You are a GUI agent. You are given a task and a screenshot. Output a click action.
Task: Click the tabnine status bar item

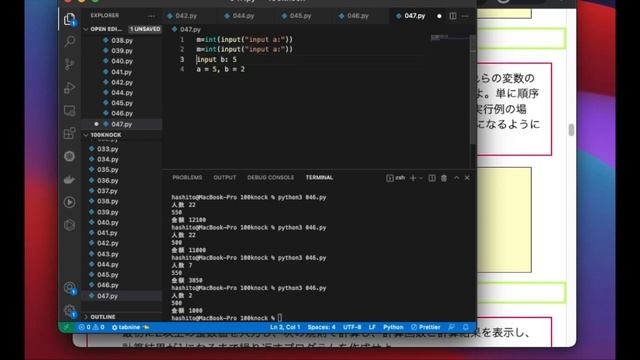tap(131, 327)
